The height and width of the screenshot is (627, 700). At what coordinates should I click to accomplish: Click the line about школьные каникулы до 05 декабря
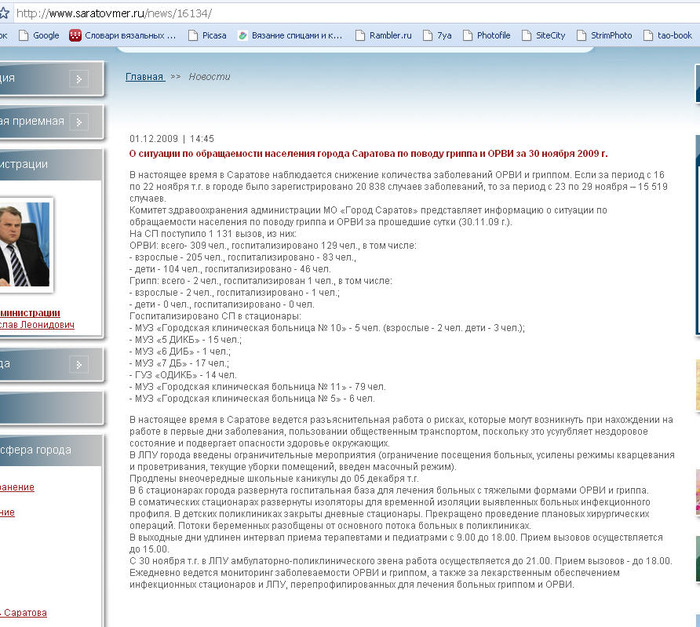click(x=274, y=479)
